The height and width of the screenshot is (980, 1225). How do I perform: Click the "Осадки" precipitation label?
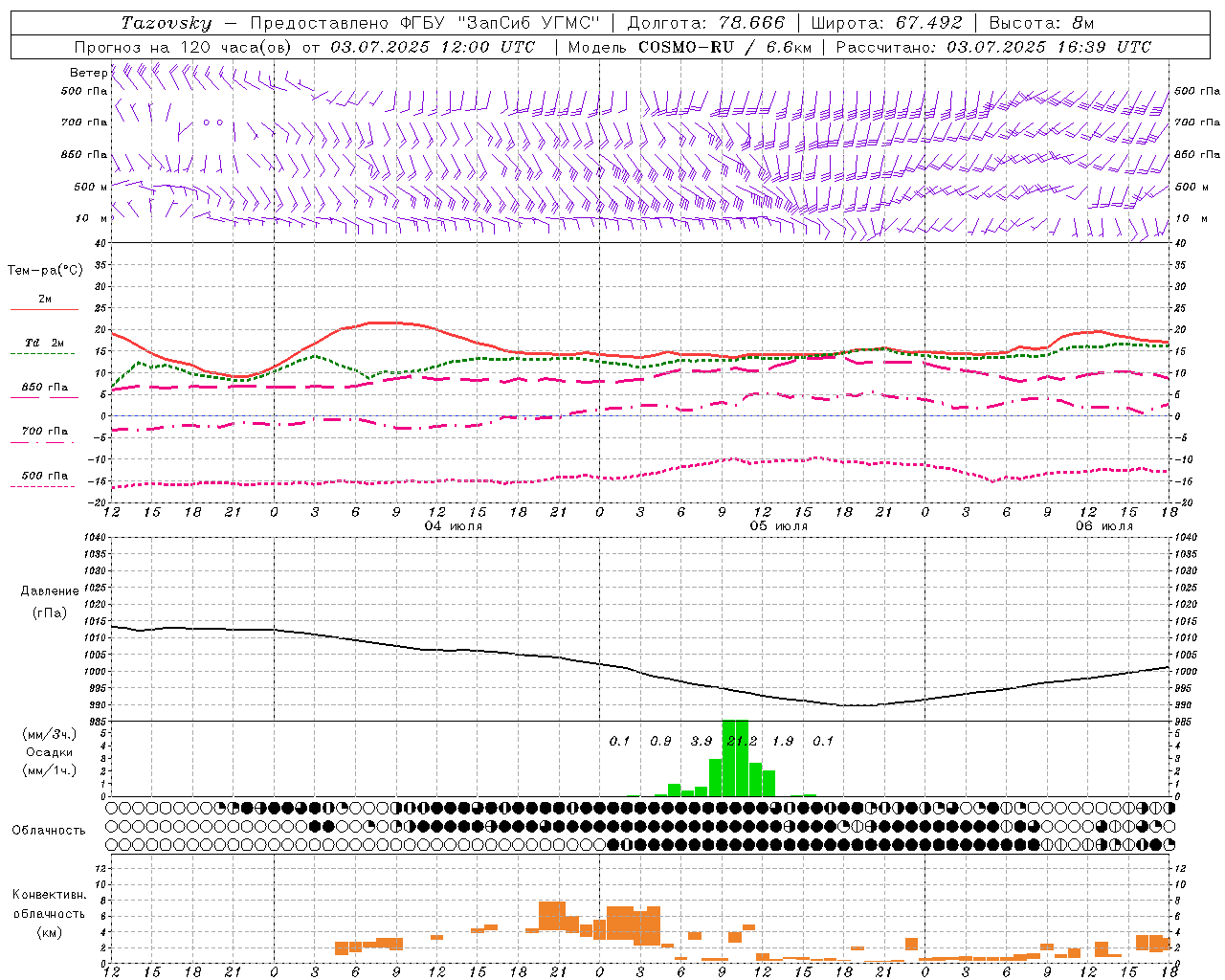point(50,752)
